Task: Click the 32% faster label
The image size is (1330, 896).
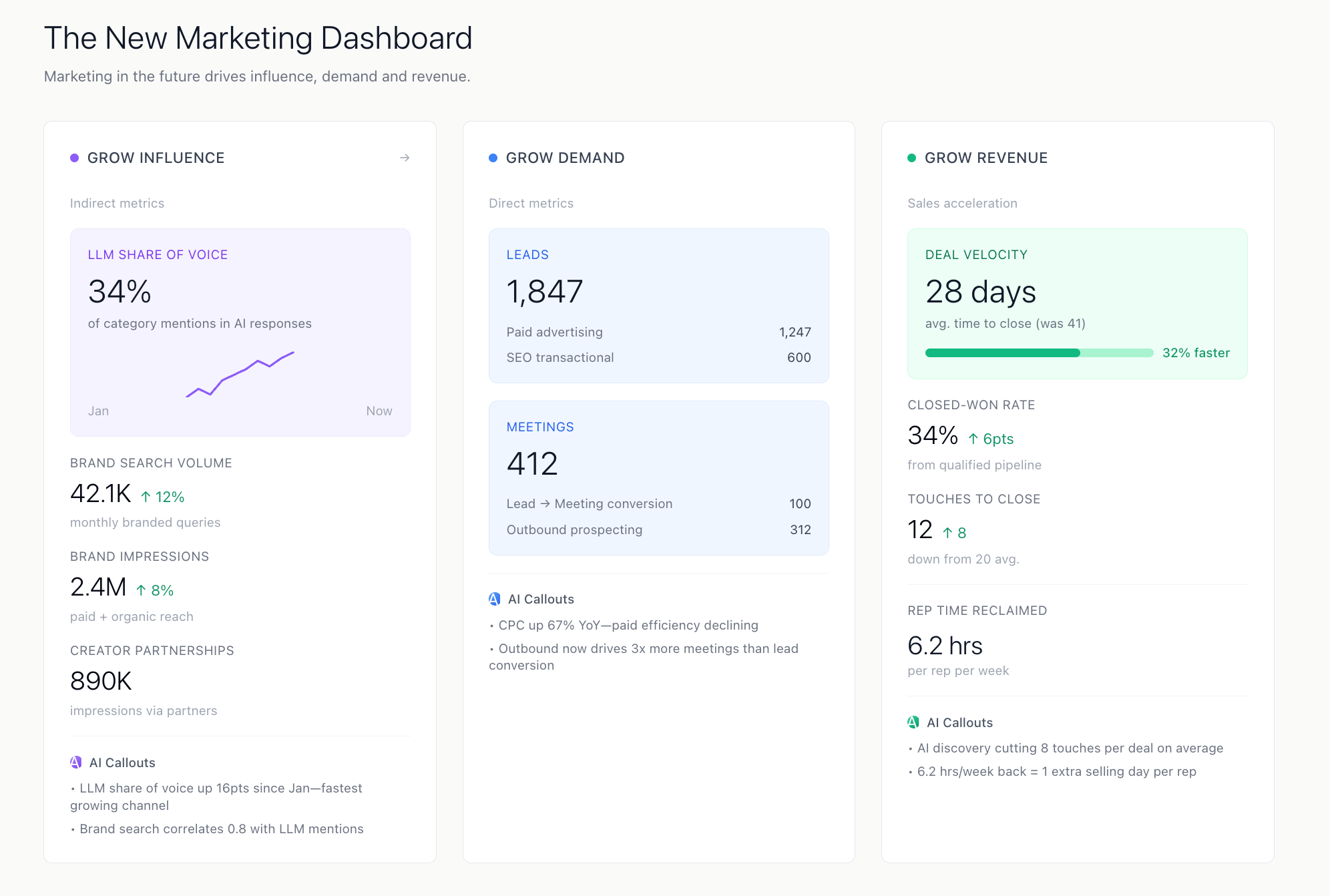Action: click(x=1196, y=353)
